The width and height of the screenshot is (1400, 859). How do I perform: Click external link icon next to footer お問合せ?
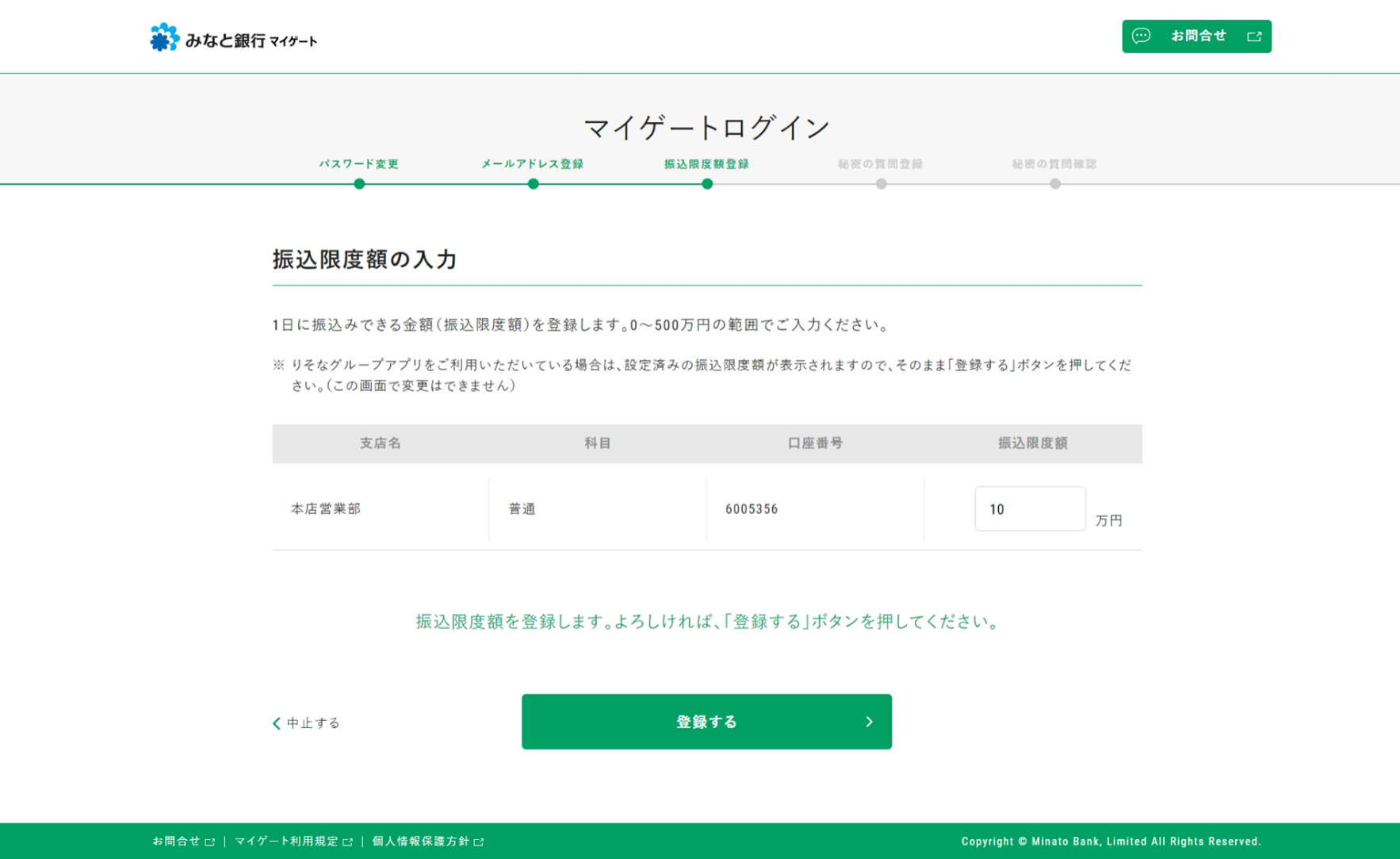tap(210, 842)
